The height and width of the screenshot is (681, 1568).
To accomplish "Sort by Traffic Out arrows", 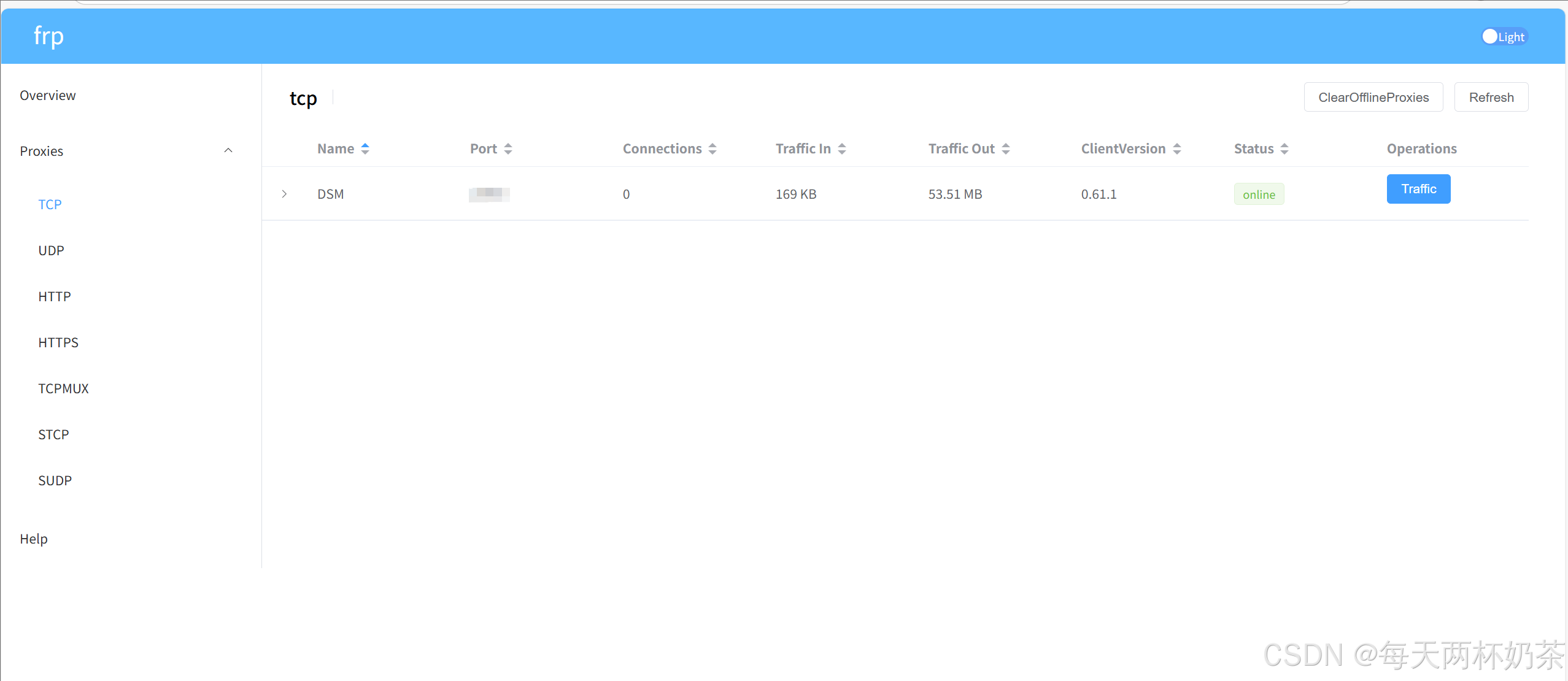I will [x=1006, y=148].
